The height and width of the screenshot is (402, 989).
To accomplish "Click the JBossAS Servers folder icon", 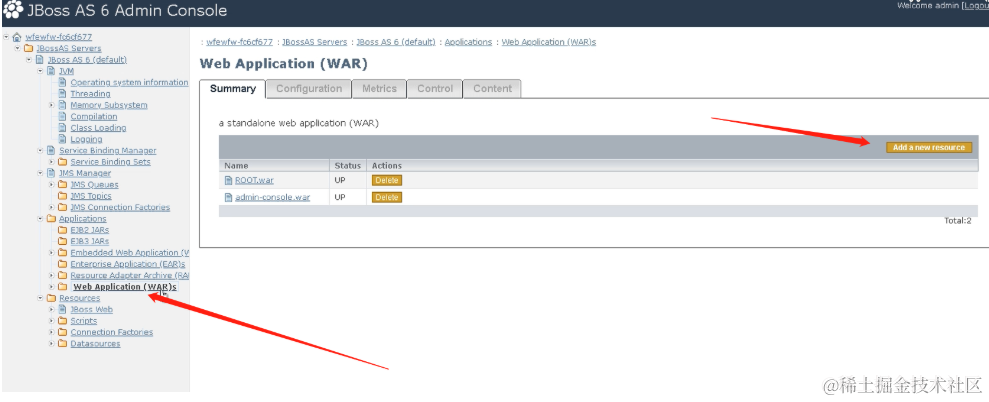I will (x=28, y=49).
